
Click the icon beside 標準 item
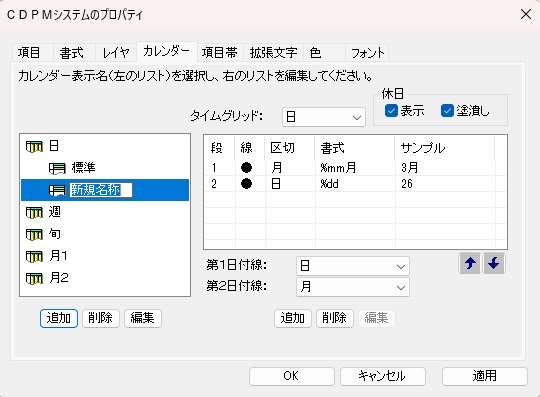pos(57,168)
